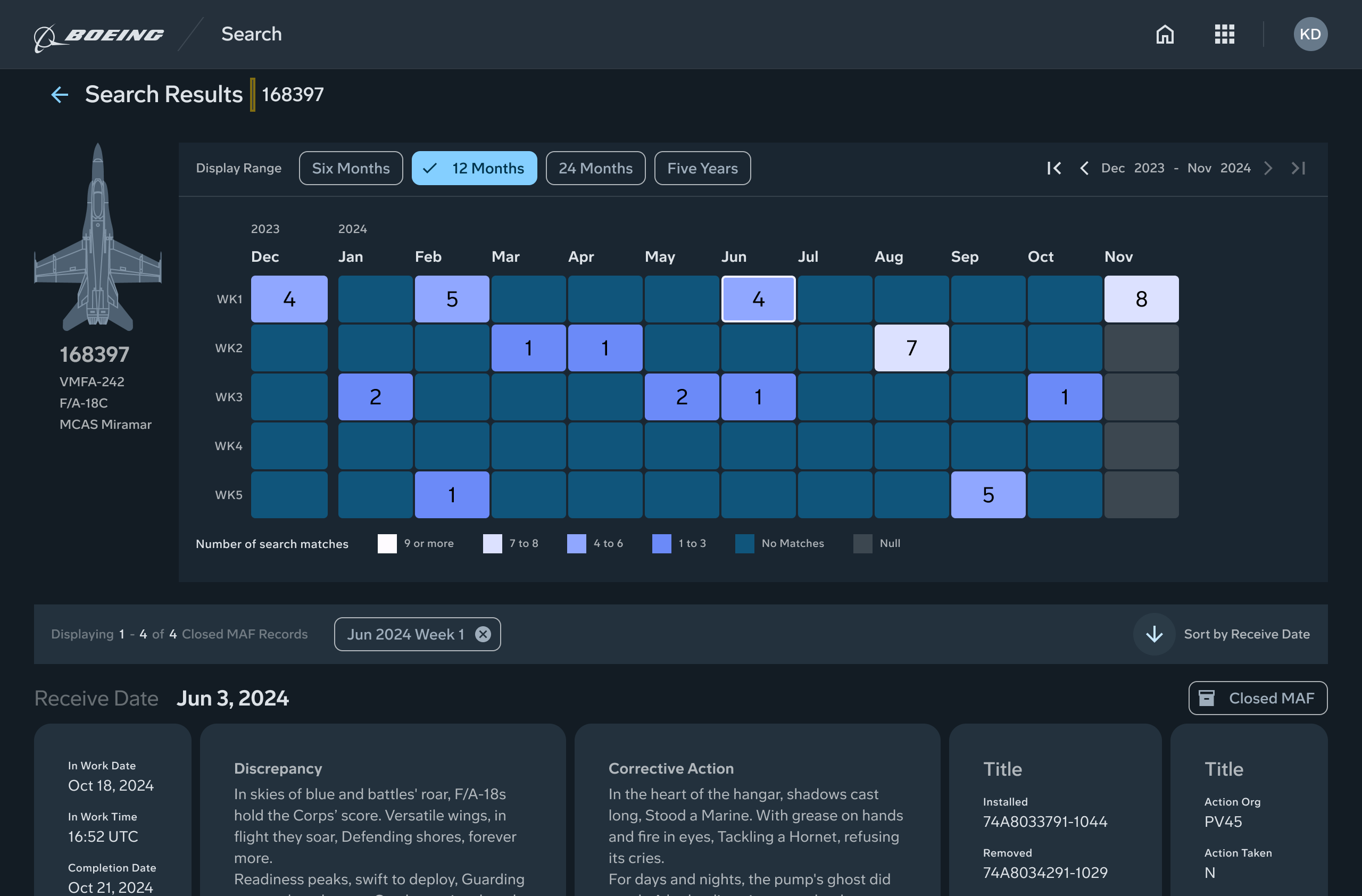The height and width of the screenshot is (896, 1362).
Task: Toggle the sort direction arrow
Action: pyautogui.click(x=1155, y=634)
